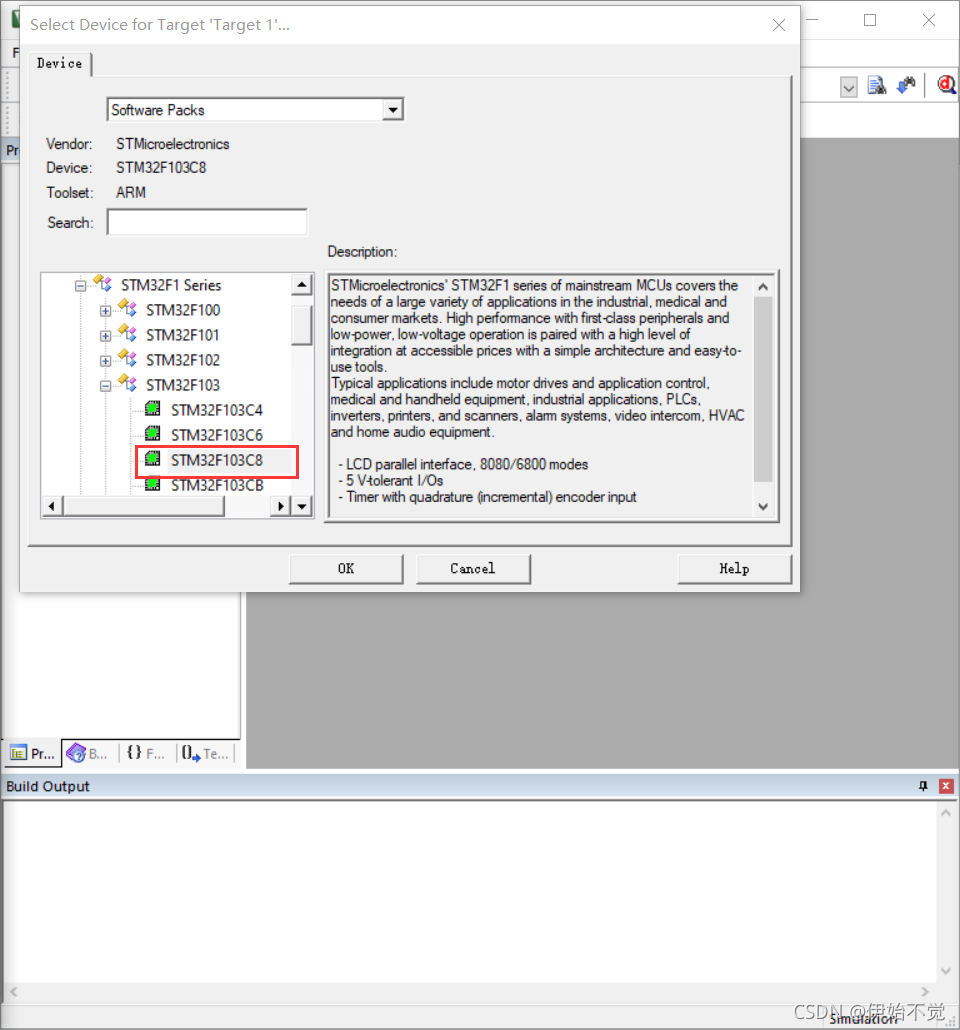Click the device tree vertical scrollbar thumb
This screenshot has width=960, height=1030.
302,325
